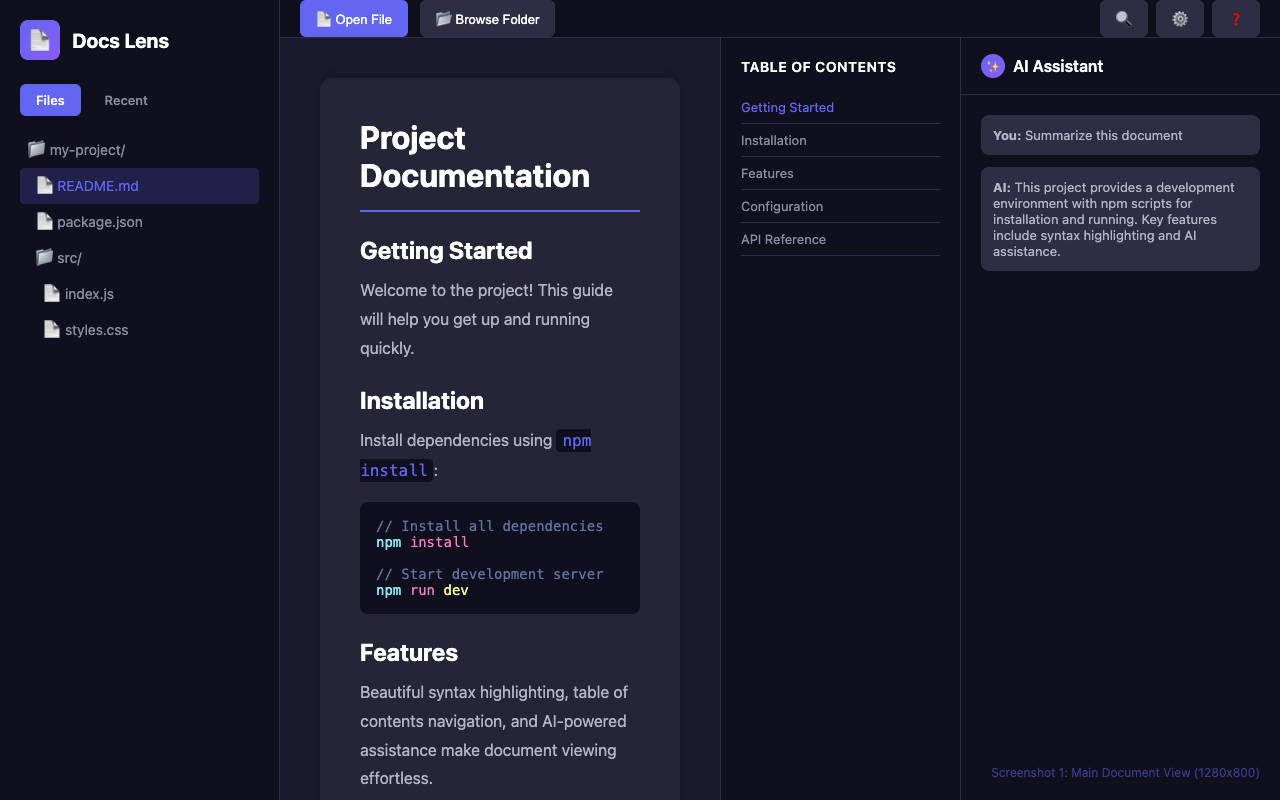Switch to the Recent tab
1280x800 pixels.
(126, 100)
